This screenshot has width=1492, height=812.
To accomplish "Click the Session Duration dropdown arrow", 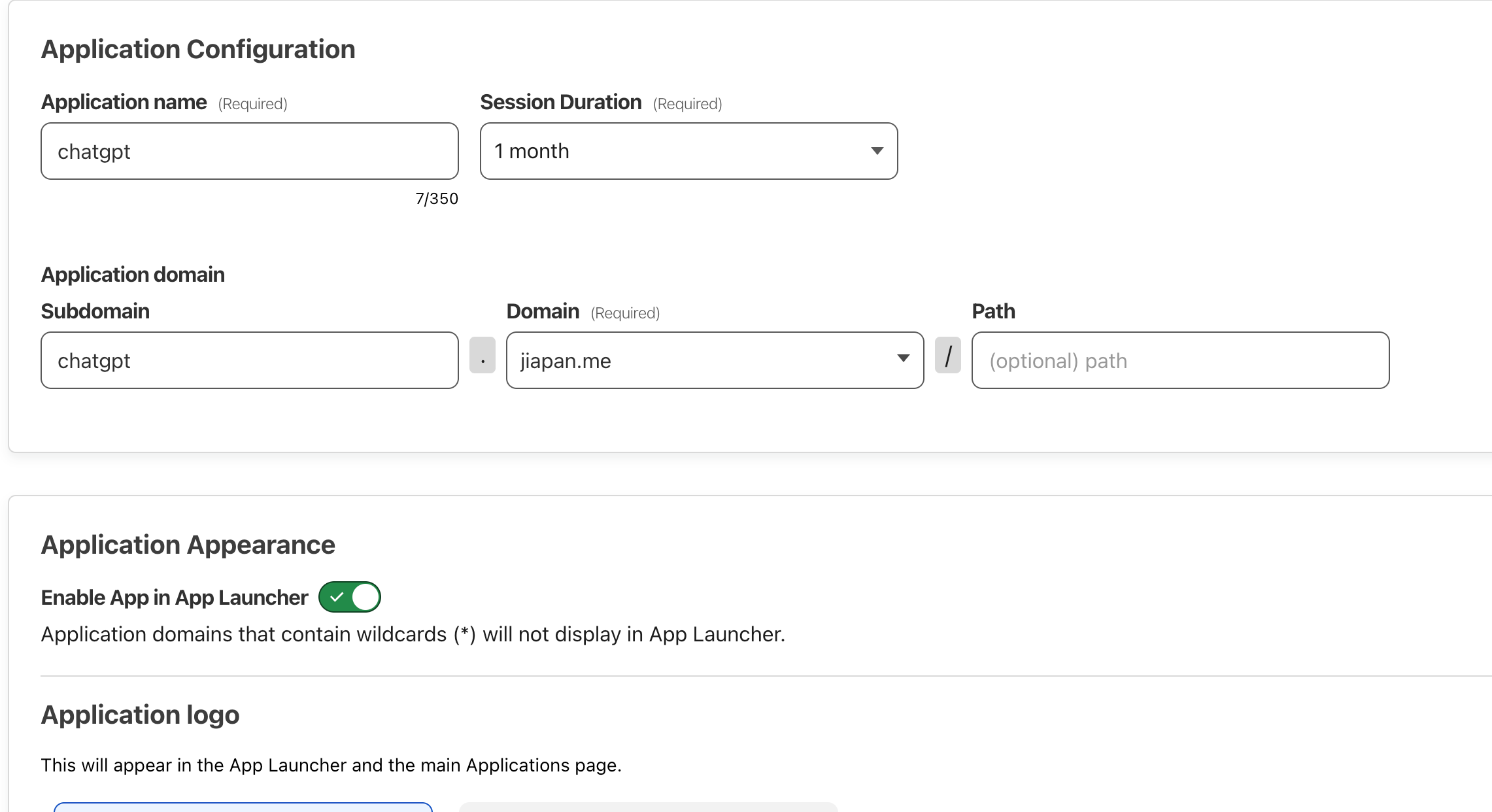I will 877,151.
